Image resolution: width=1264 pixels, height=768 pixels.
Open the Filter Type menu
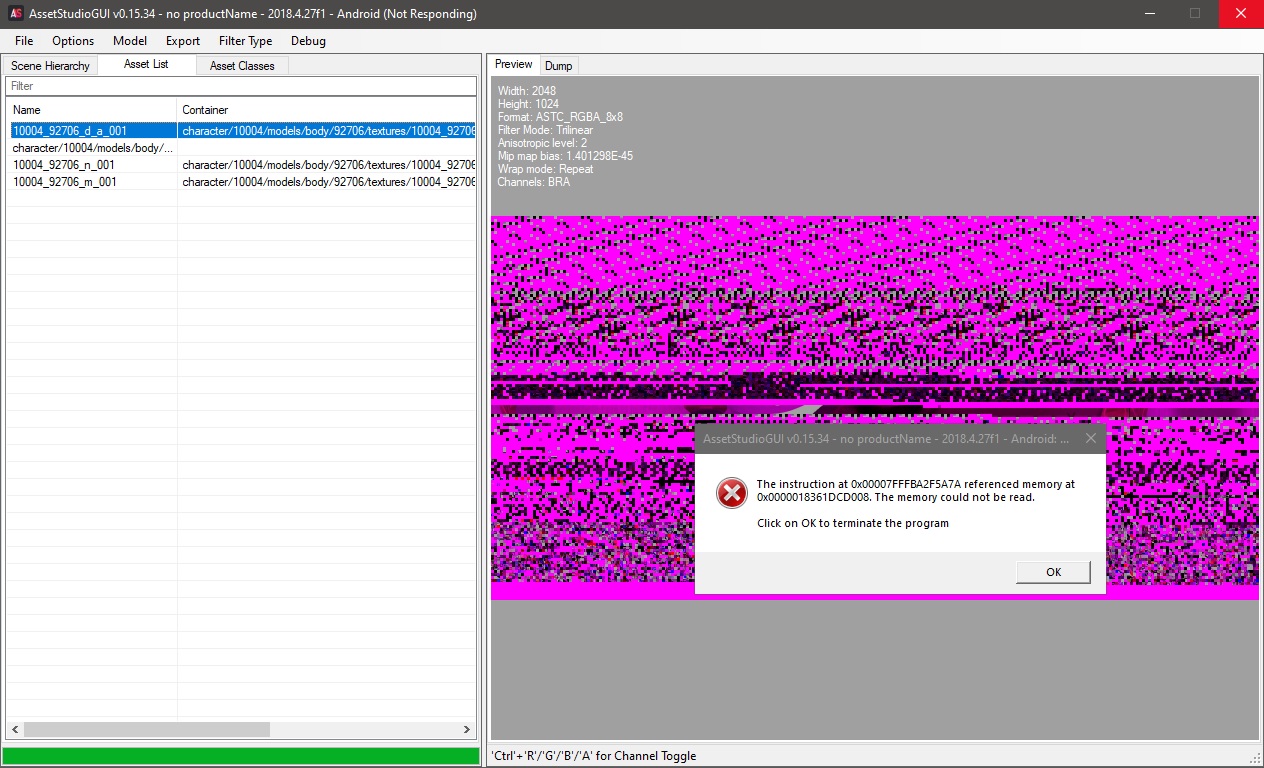coord(245,41)
